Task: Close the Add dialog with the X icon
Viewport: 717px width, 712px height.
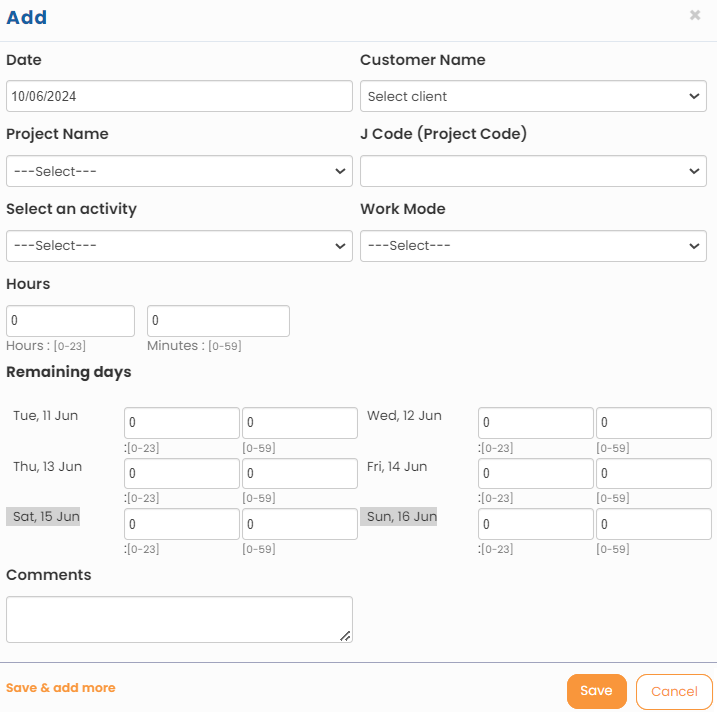Action: [x=695, y=15]
